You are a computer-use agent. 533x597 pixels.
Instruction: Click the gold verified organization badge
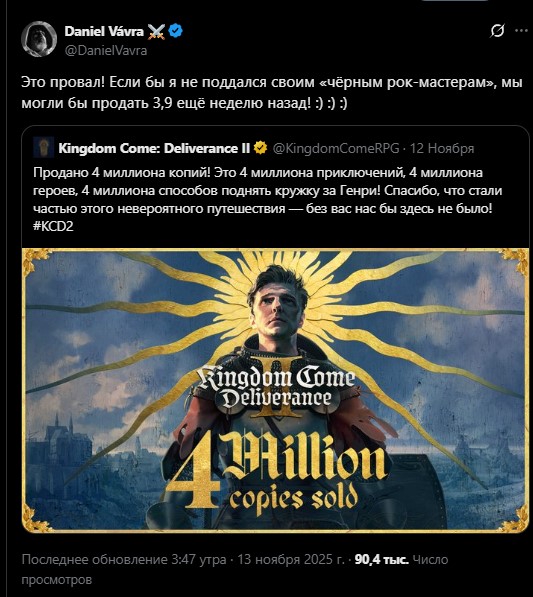point(260,148)
